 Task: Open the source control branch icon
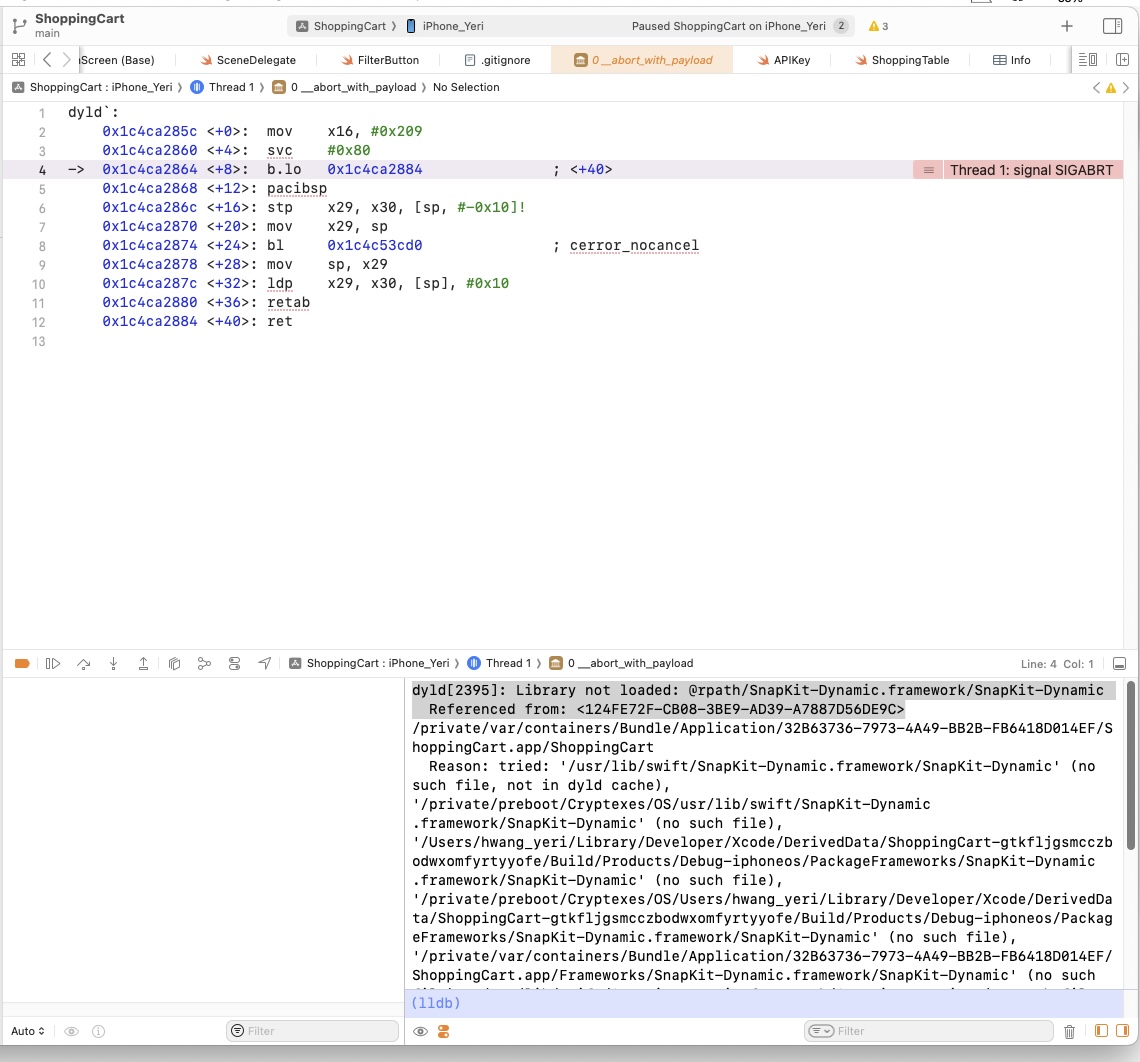20,27
